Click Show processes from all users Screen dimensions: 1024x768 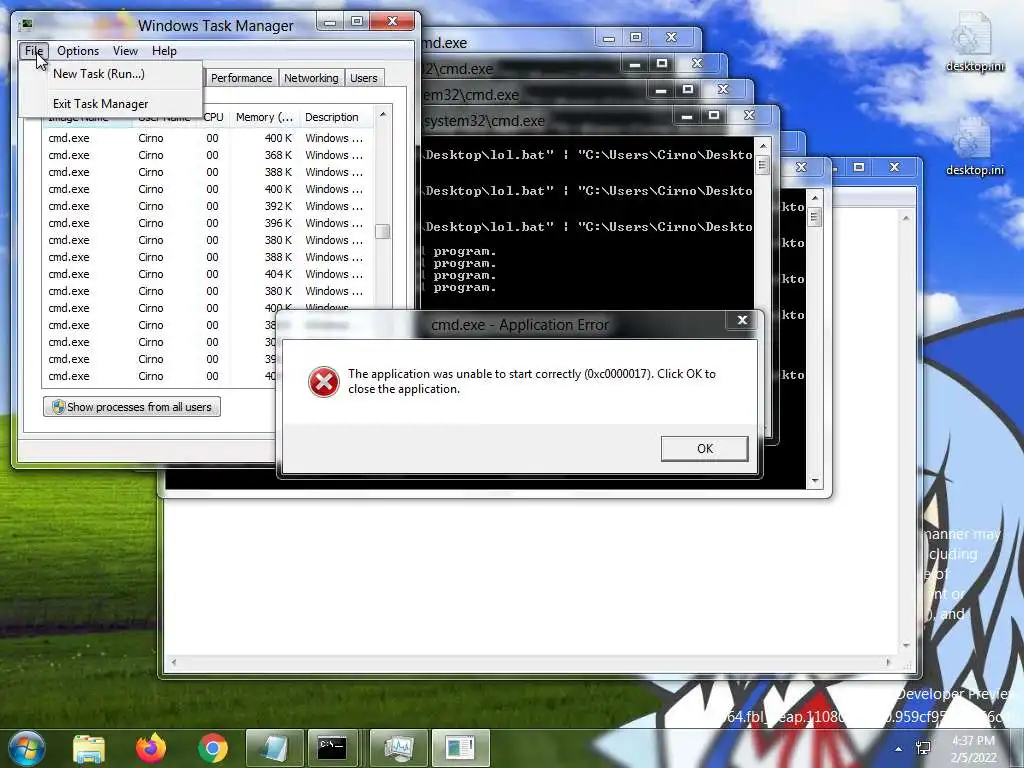132,407
